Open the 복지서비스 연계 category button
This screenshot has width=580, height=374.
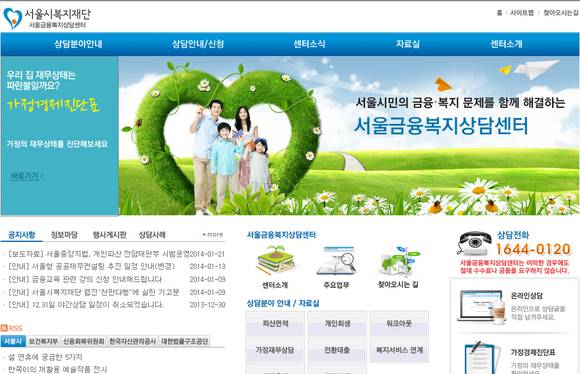tap(399, 350)
